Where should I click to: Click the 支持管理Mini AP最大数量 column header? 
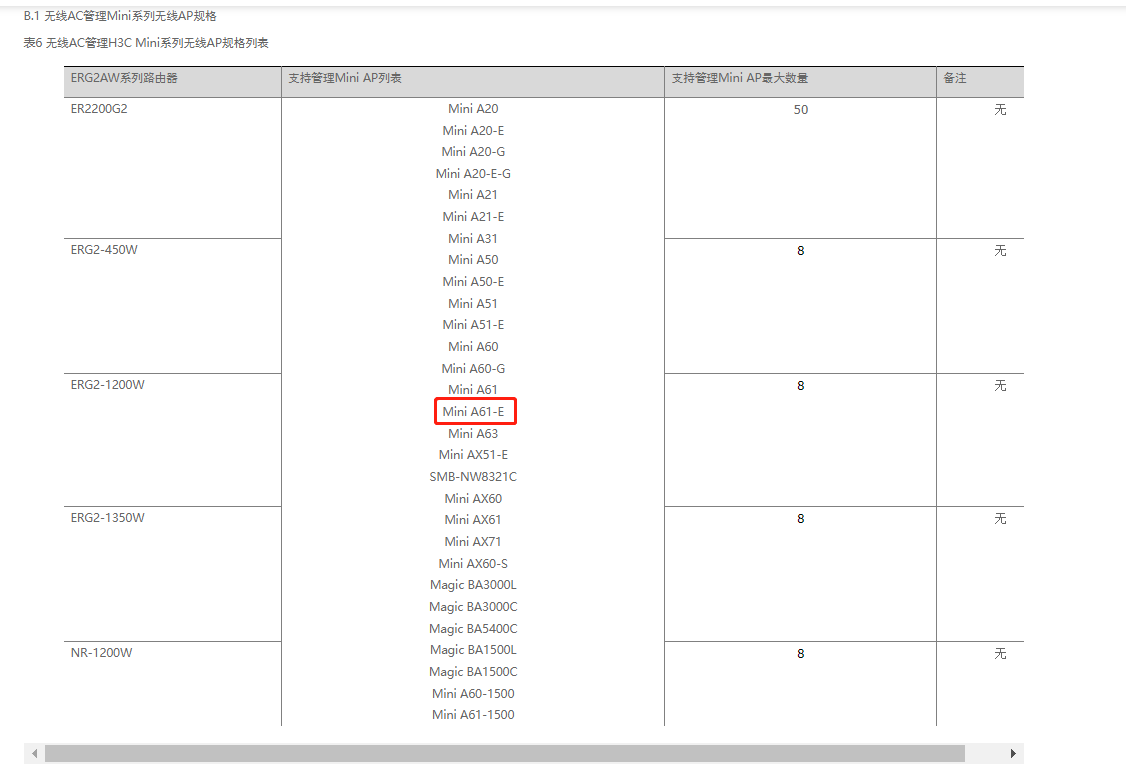tap(800, 82)
